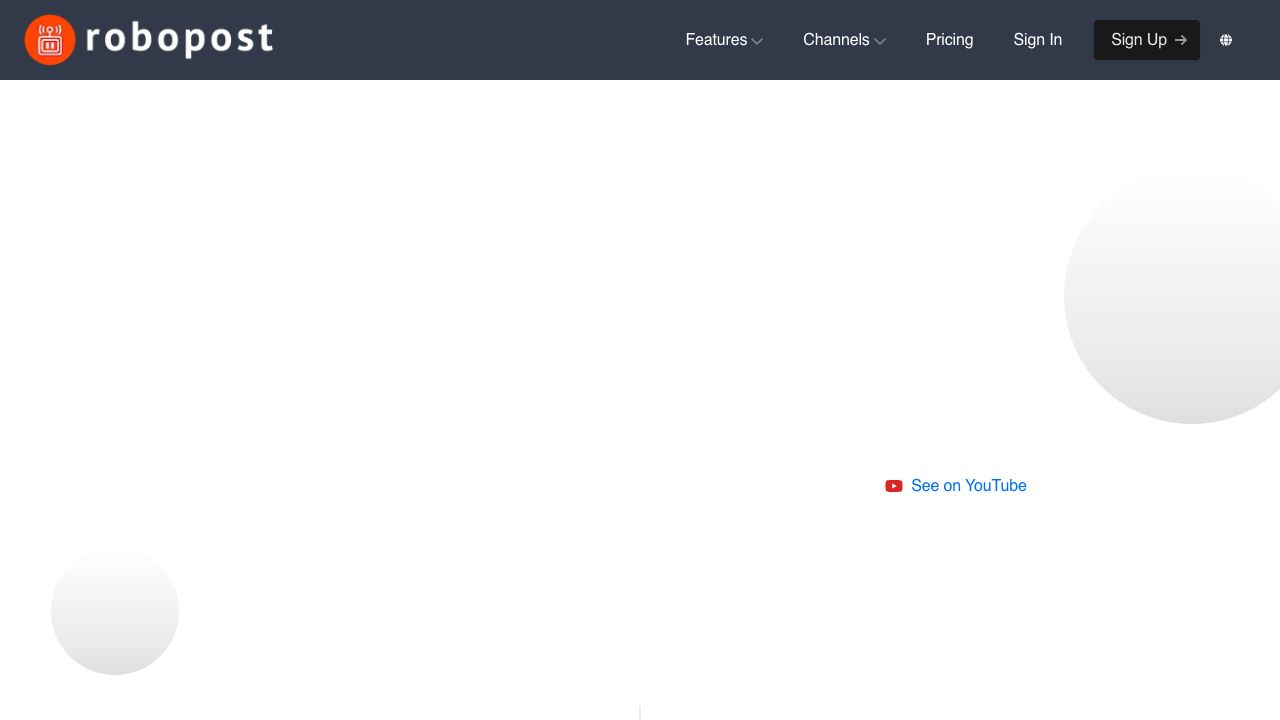
Task: Open the Channels menu
Action: pos(836,40)
